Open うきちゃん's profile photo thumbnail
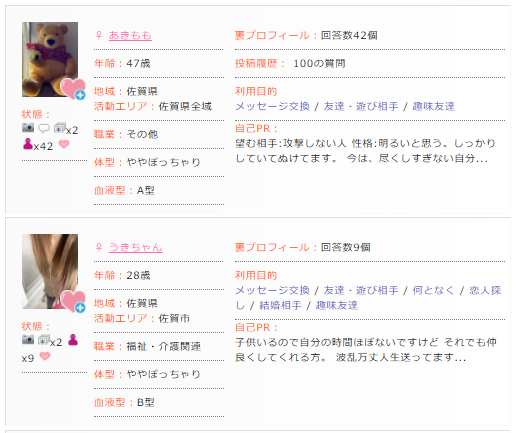This screenshot has width=518, height=433. point(50,271)
